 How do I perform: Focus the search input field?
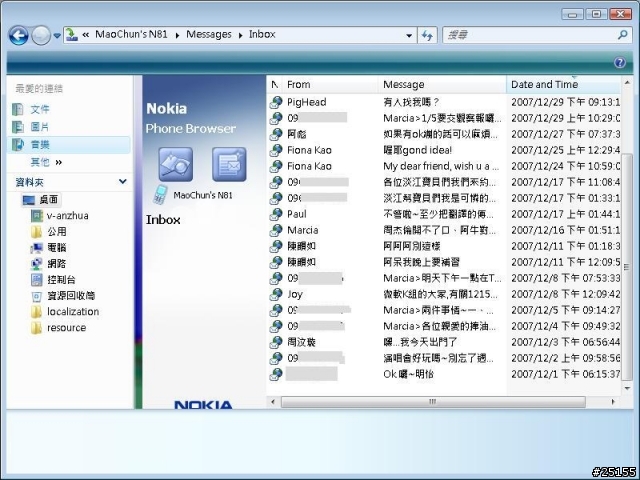[x=529, y=36]
